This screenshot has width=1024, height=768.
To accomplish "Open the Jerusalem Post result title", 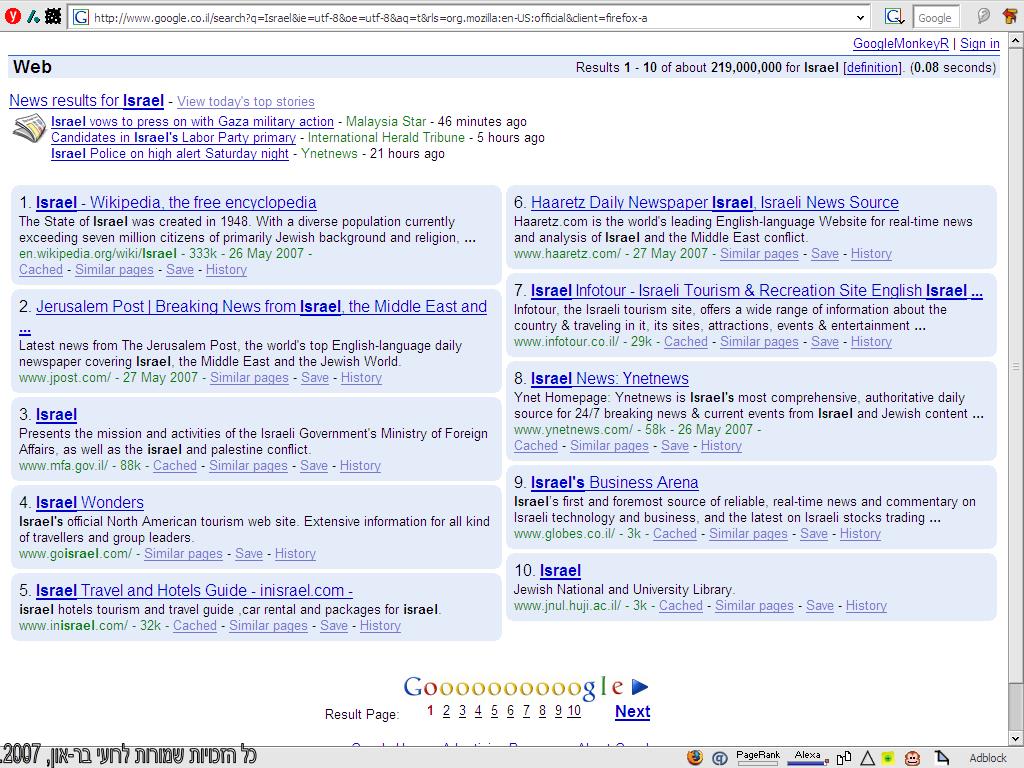I will (261, 306).
